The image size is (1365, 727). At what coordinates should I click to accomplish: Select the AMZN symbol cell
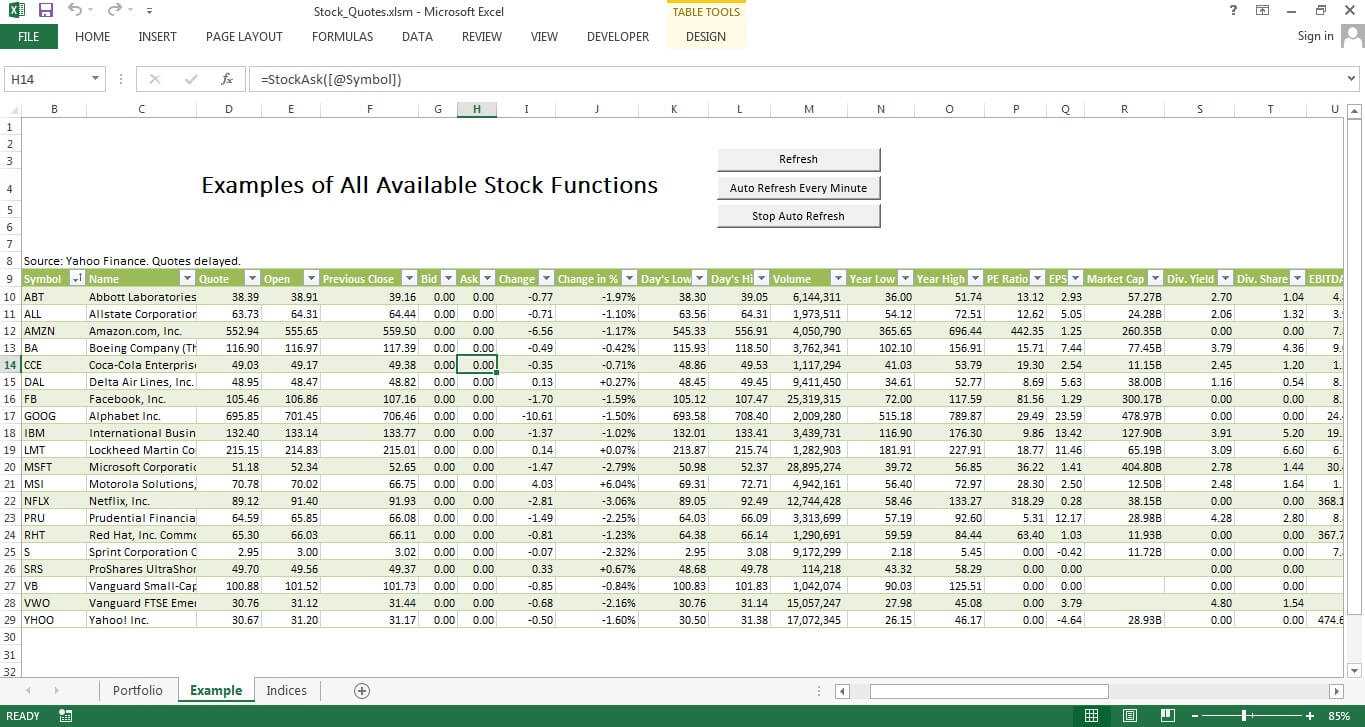(x=54, y=331)
